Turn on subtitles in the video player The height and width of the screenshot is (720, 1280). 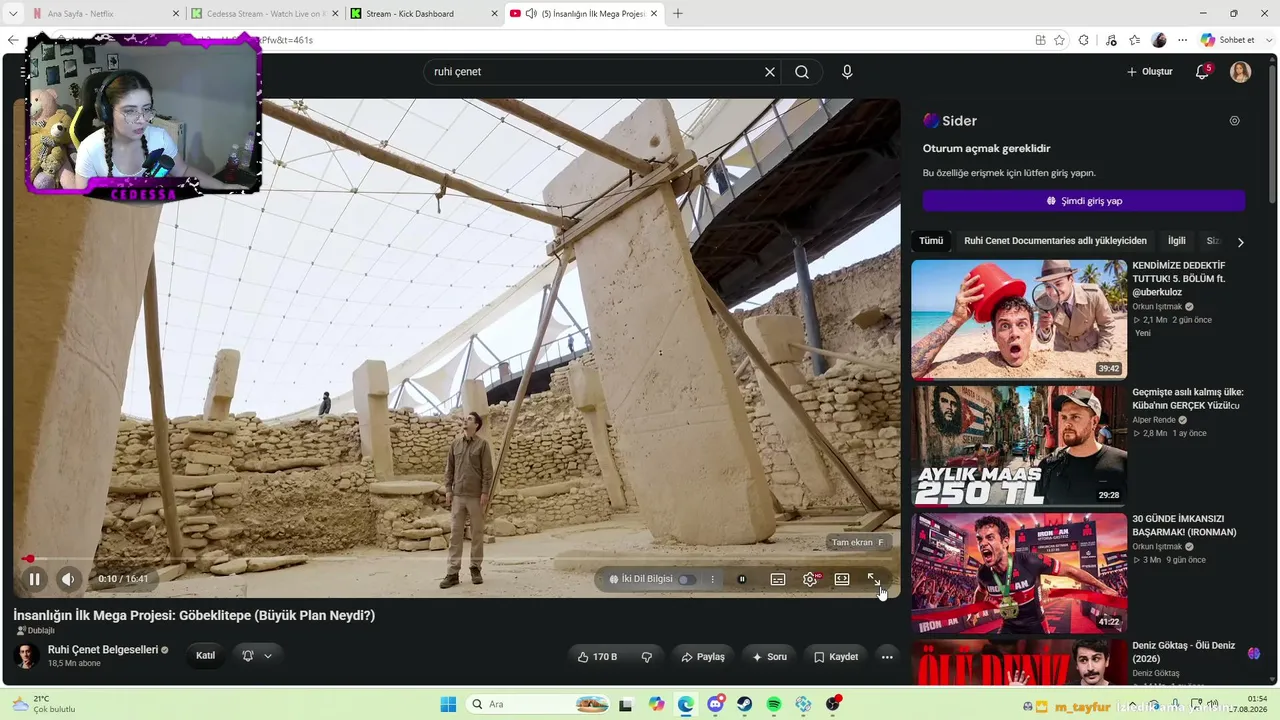778,579
